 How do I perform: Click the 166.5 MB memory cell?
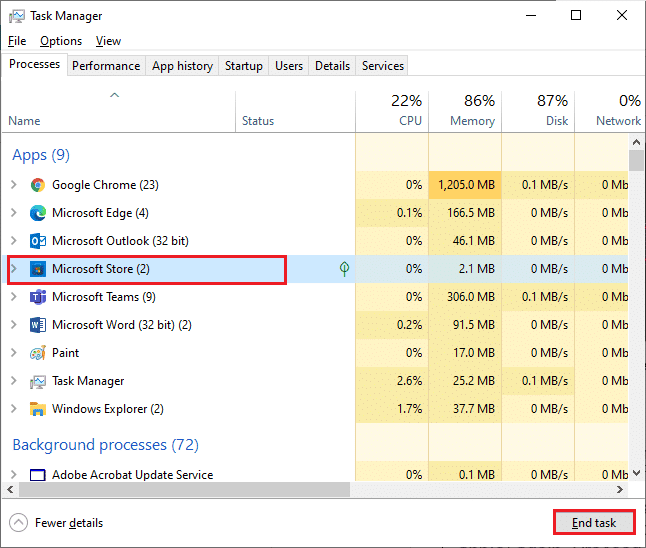click(x=465, y=213)
